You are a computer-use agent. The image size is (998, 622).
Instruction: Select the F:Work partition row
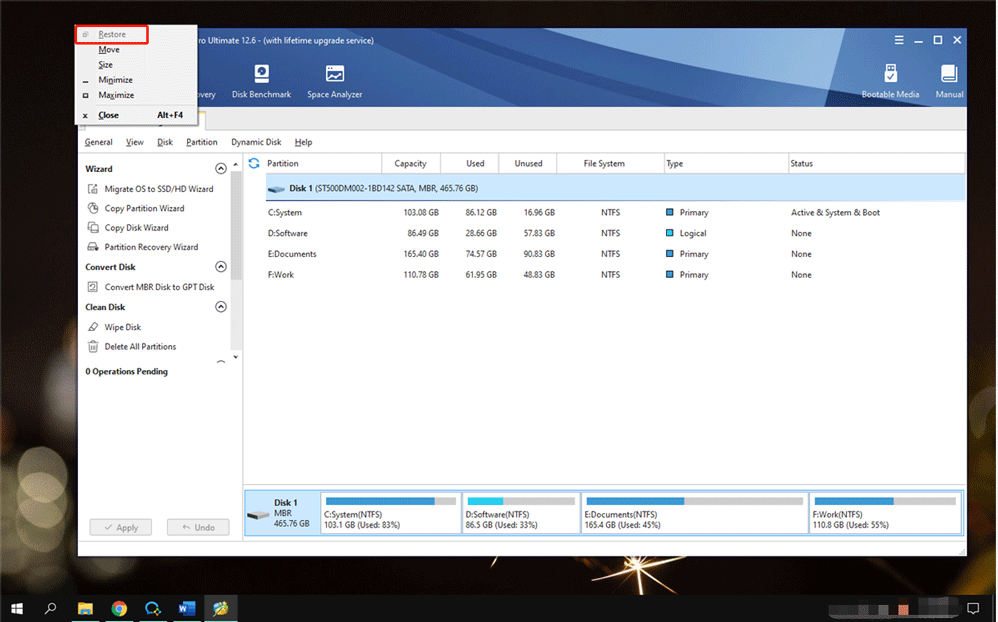click(x=615, y=275)
